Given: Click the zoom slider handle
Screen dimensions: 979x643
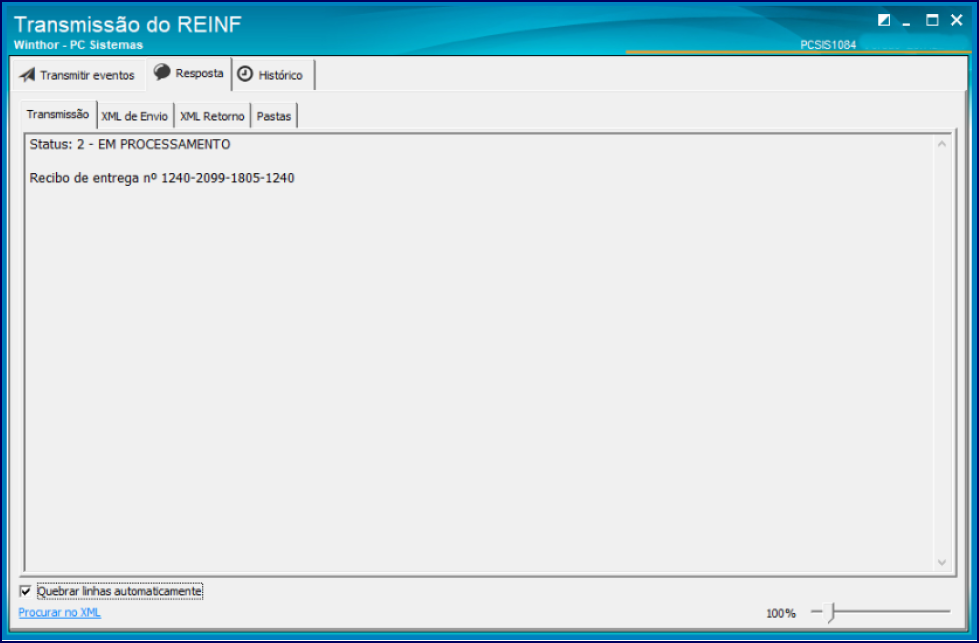Looking at the screenshot, I should [830, 612].
